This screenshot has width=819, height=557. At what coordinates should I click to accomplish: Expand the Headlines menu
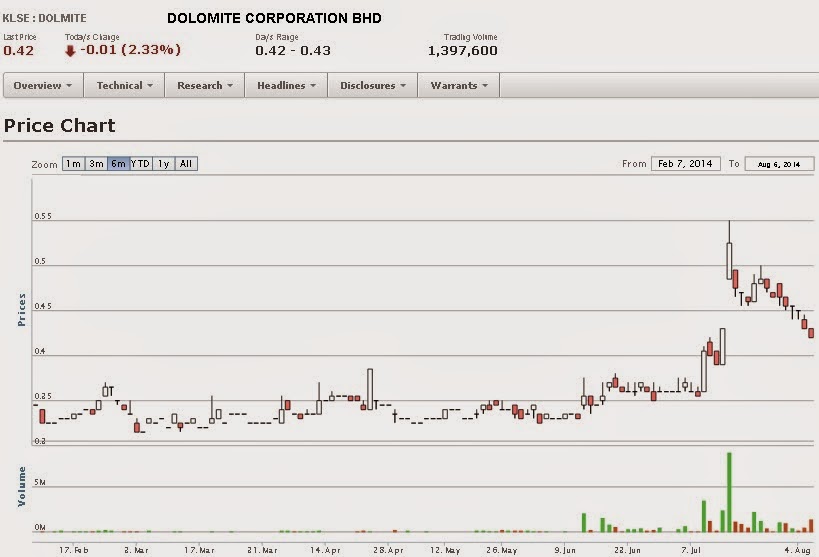pyautogui.click(x=286, y=85)
